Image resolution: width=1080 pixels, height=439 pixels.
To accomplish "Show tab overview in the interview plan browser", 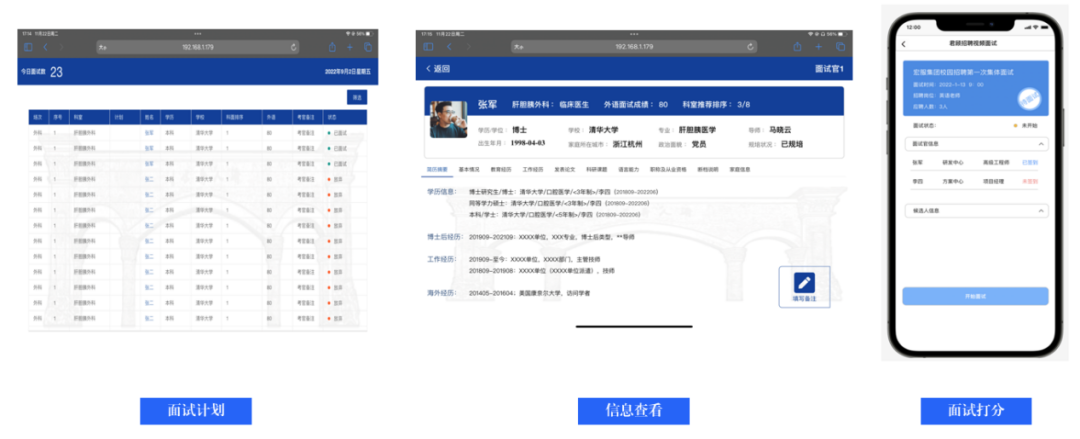I will coord(368,47).
